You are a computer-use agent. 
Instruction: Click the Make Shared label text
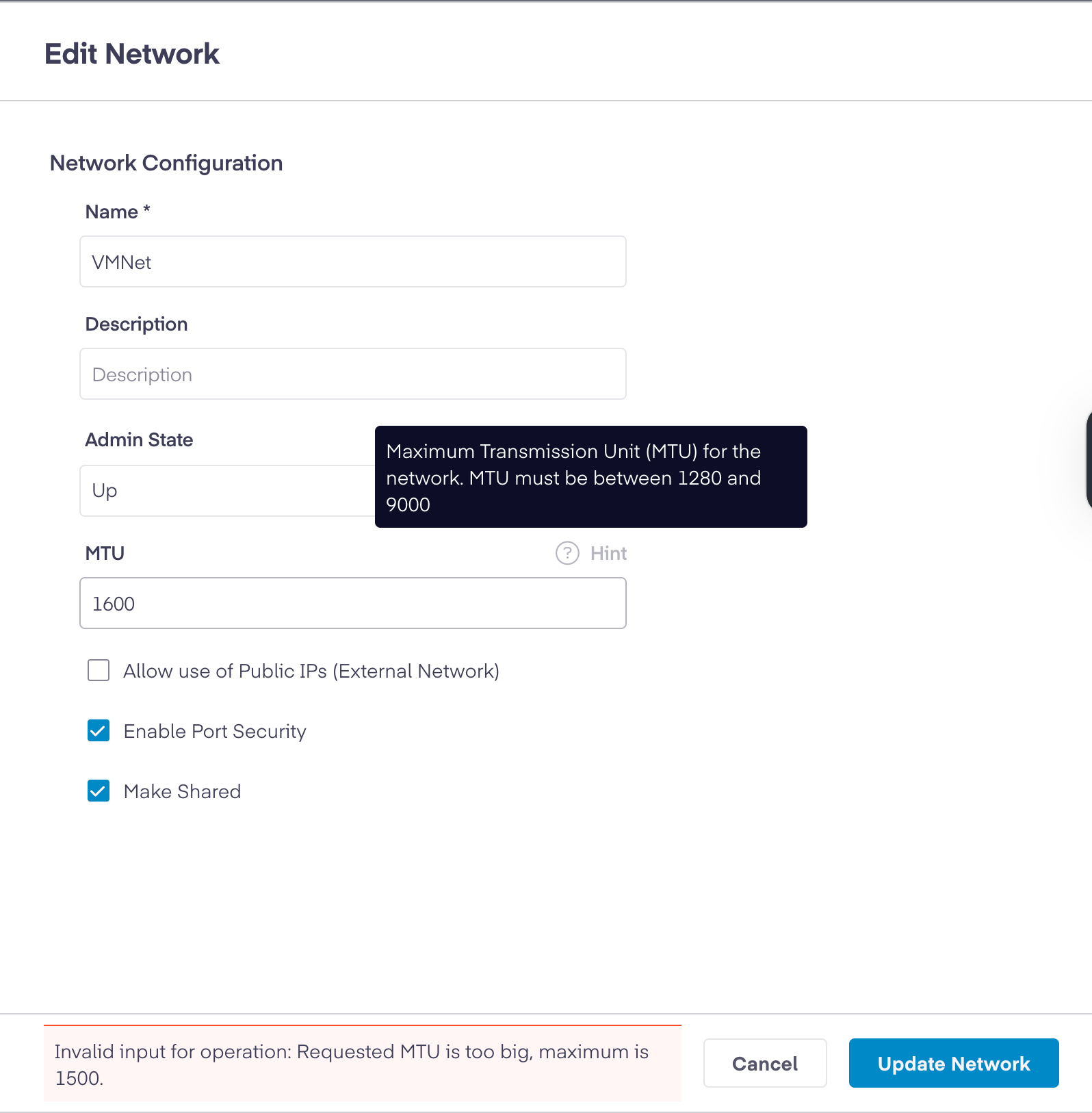click(182, 792)
